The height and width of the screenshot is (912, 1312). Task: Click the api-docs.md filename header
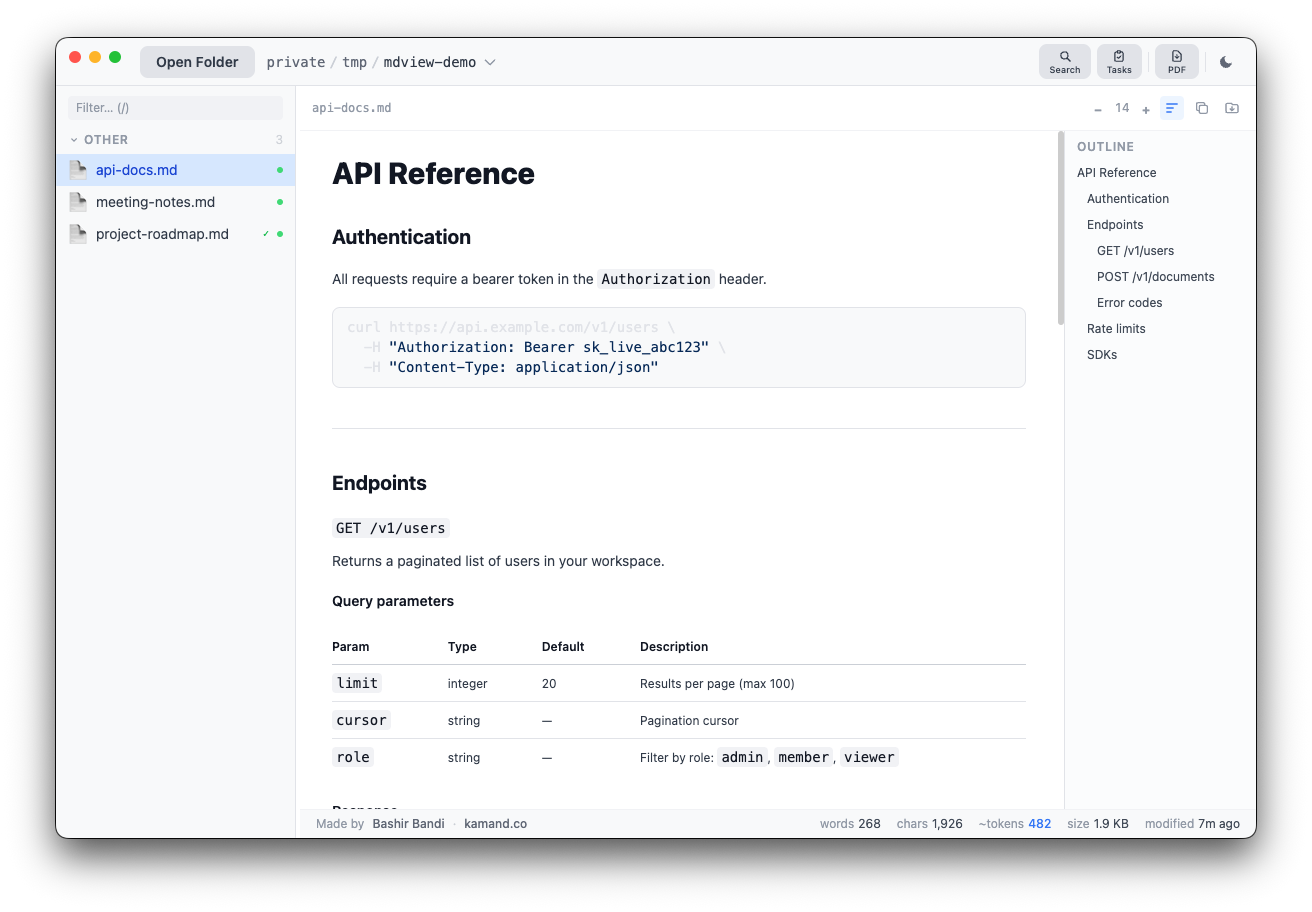click(352, 108)
